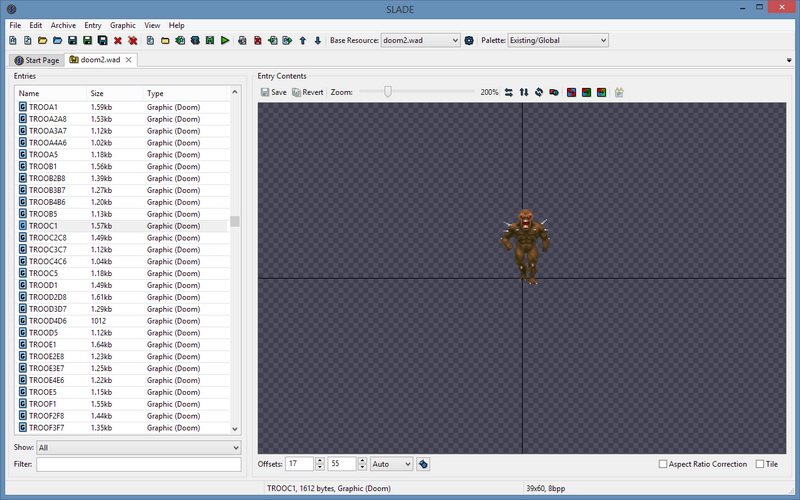Viewport: 800px width, 500px height.
Task: Switch to the Start Page tab
Action: 37,60
